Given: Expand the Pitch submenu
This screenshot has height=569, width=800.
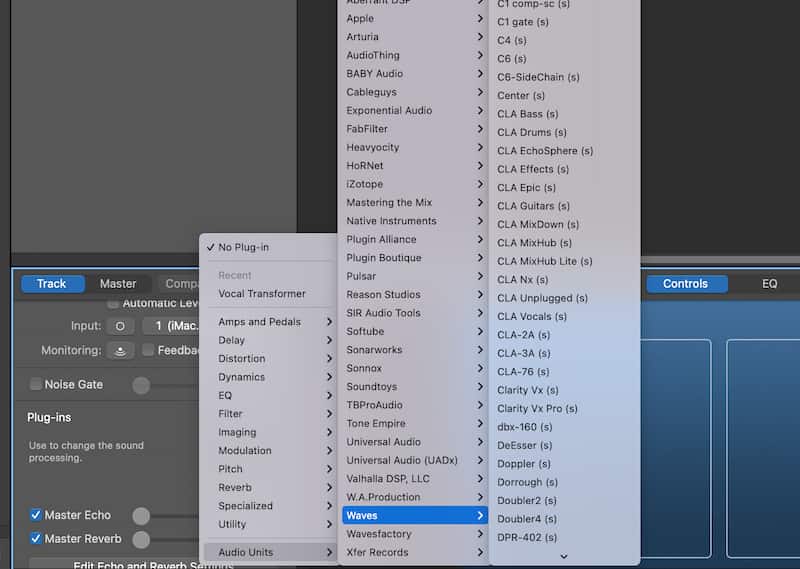Looking at the screenshot, I should point(268,469).
